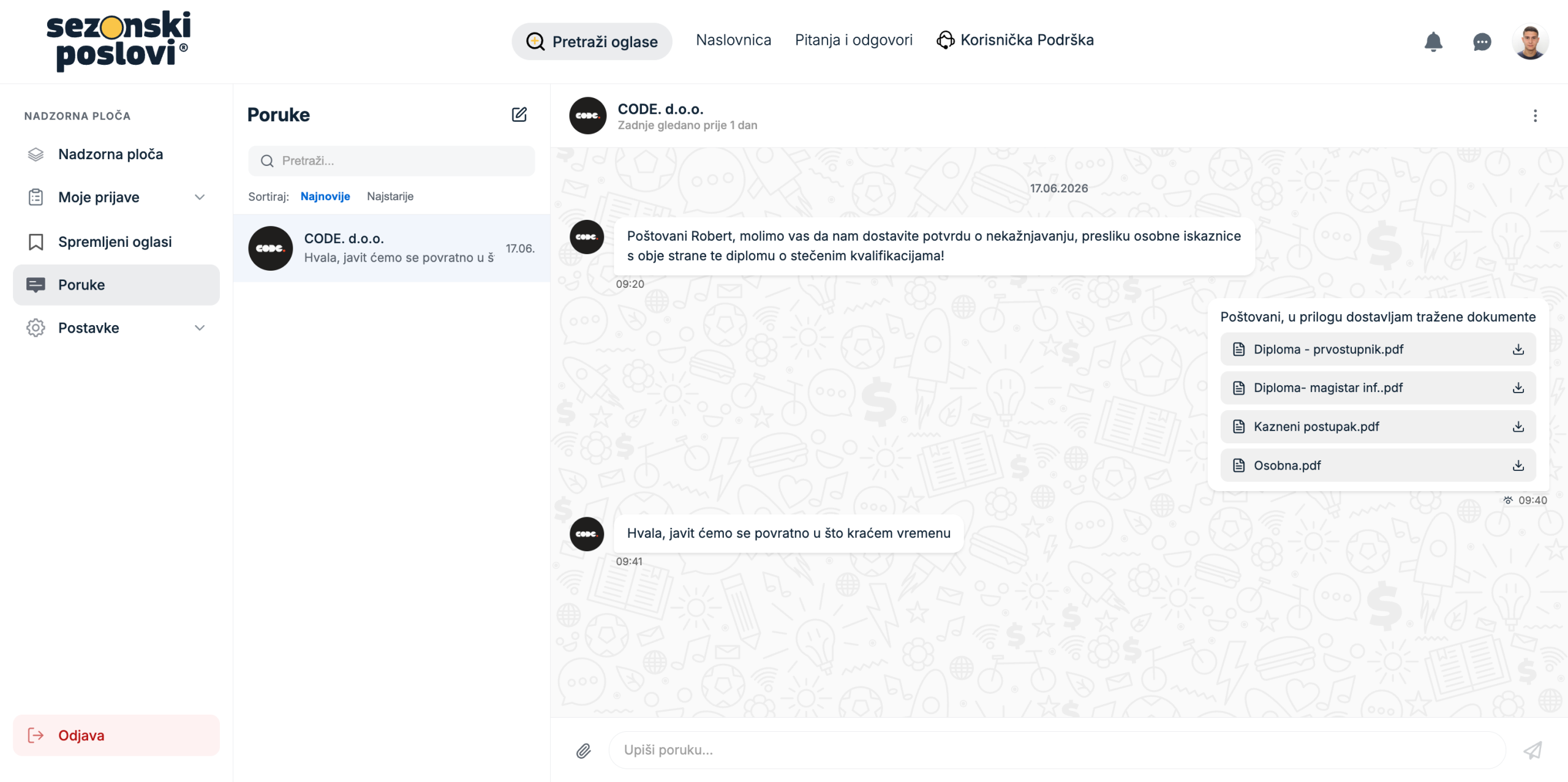Download Osobna.pdf
The image size is (1568, 782).
point(1518,465)
